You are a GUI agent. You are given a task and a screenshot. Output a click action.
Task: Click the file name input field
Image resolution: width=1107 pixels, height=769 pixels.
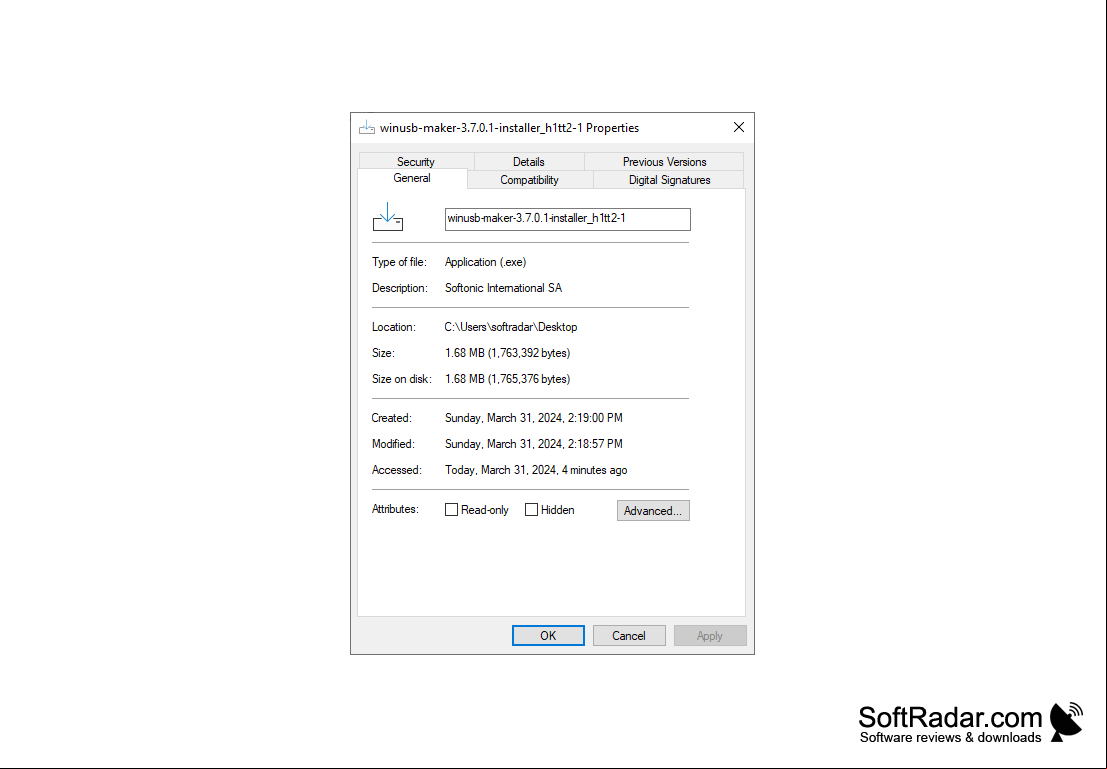tap(568, 219)
